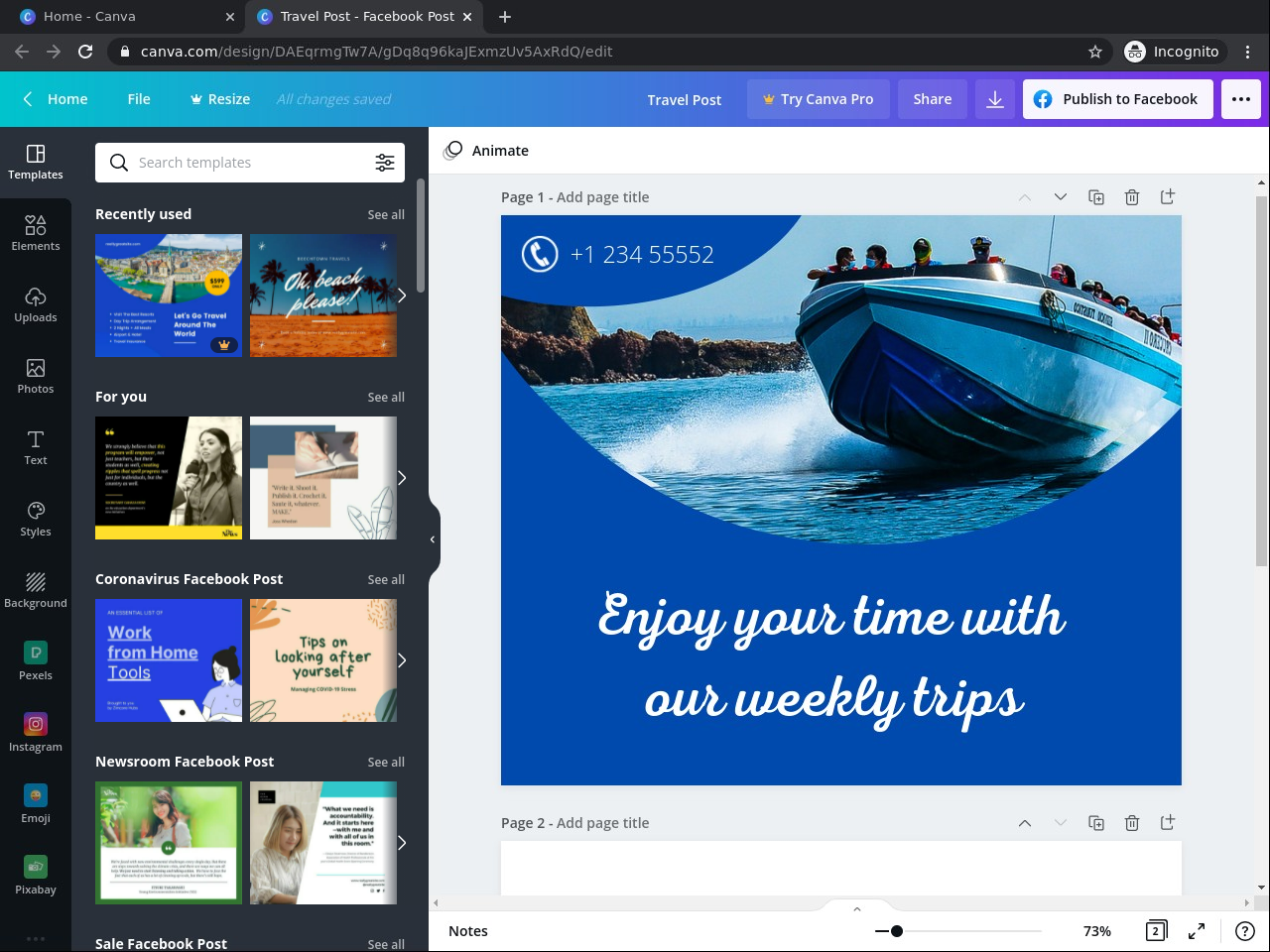Click Try Canva Pro button
The width and height of the screenshot is (1270, 952).
[x=819, y=99]
